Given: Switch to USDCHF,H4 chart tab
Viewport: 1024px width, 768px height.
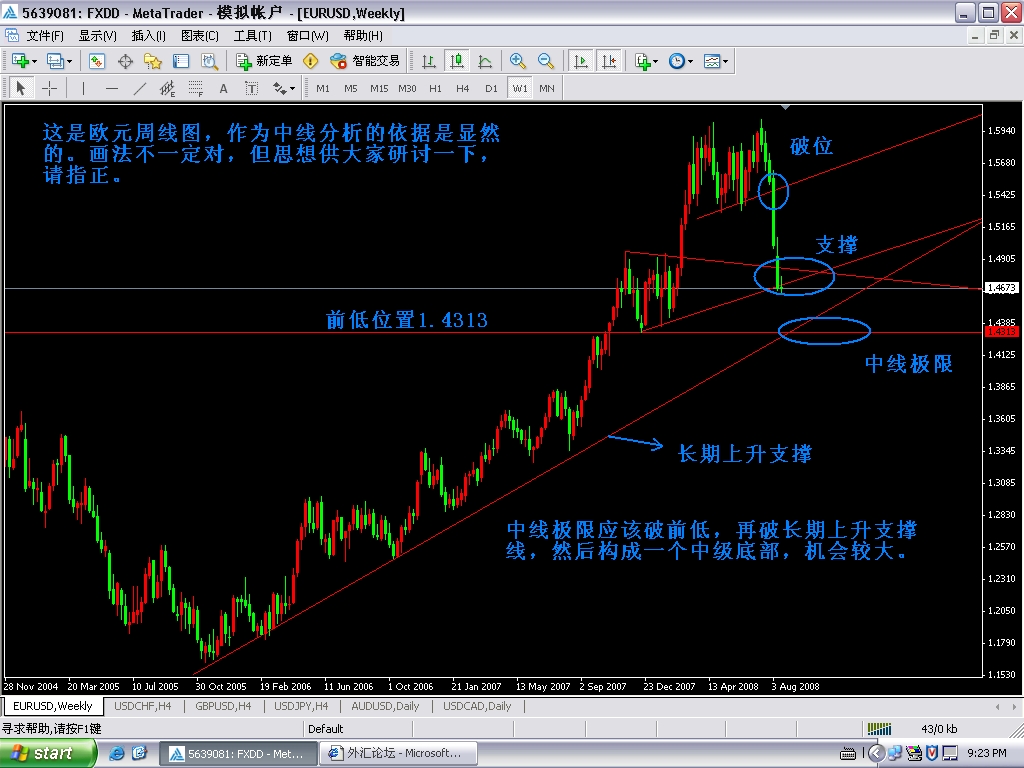Looking at the screenshot, I should tap(142, 706).
